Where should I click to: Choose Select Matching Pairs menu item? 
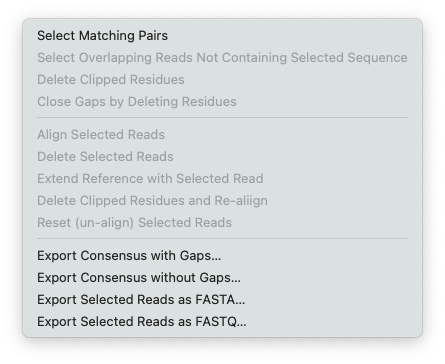click(222, 36)
